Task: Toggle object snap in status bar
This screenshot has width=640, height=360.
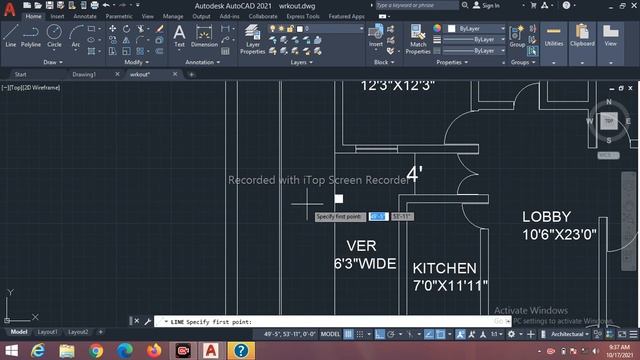Action: click(x=440, y=334)
